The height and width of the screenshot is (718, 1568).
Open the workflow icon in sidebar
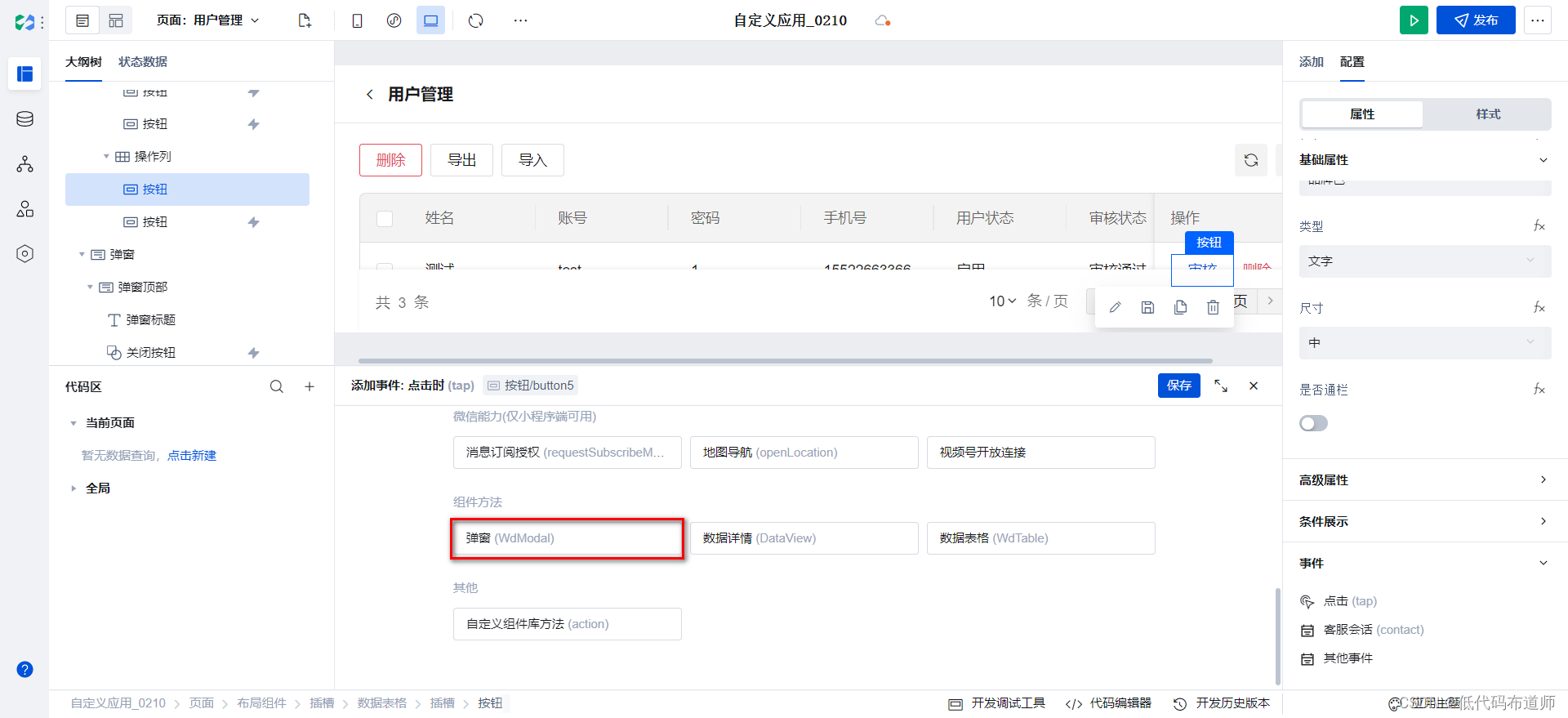[24, 164]
